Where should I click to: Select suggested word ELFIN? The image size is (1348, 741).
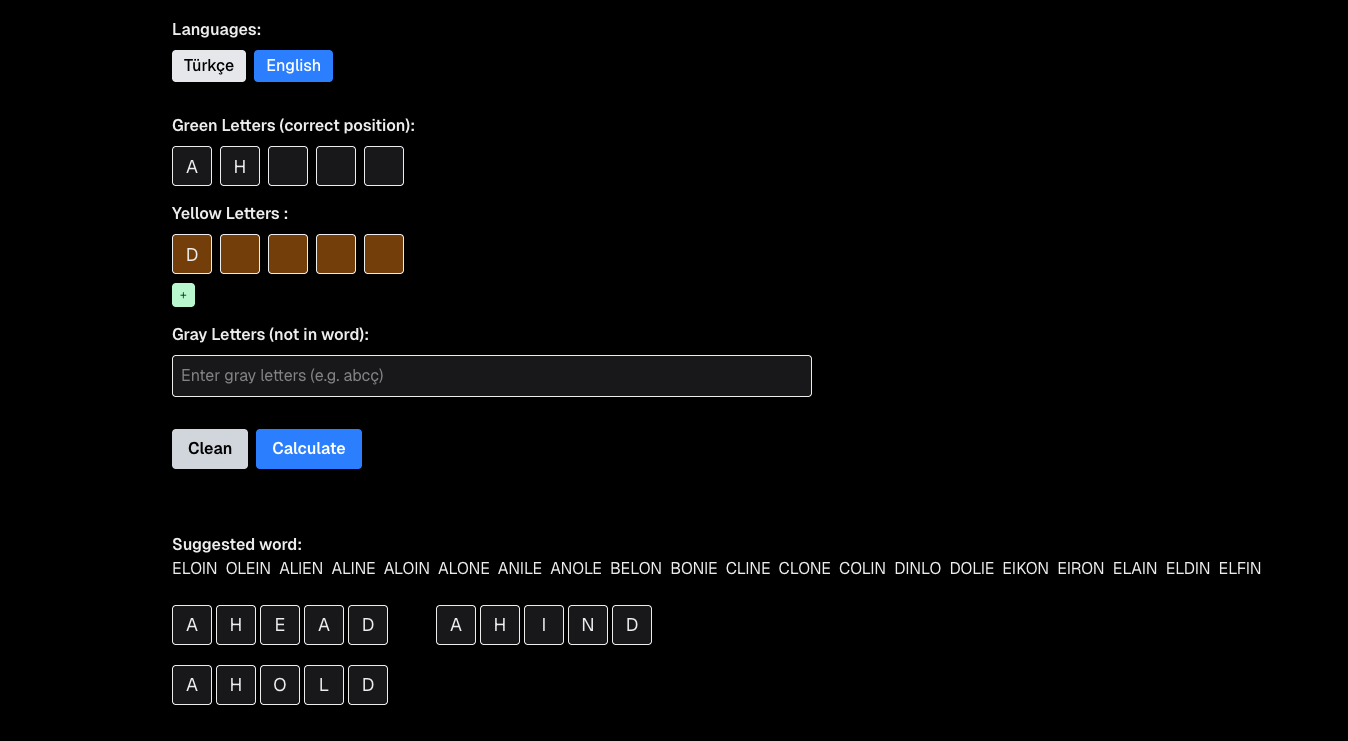pos(1239,568)
